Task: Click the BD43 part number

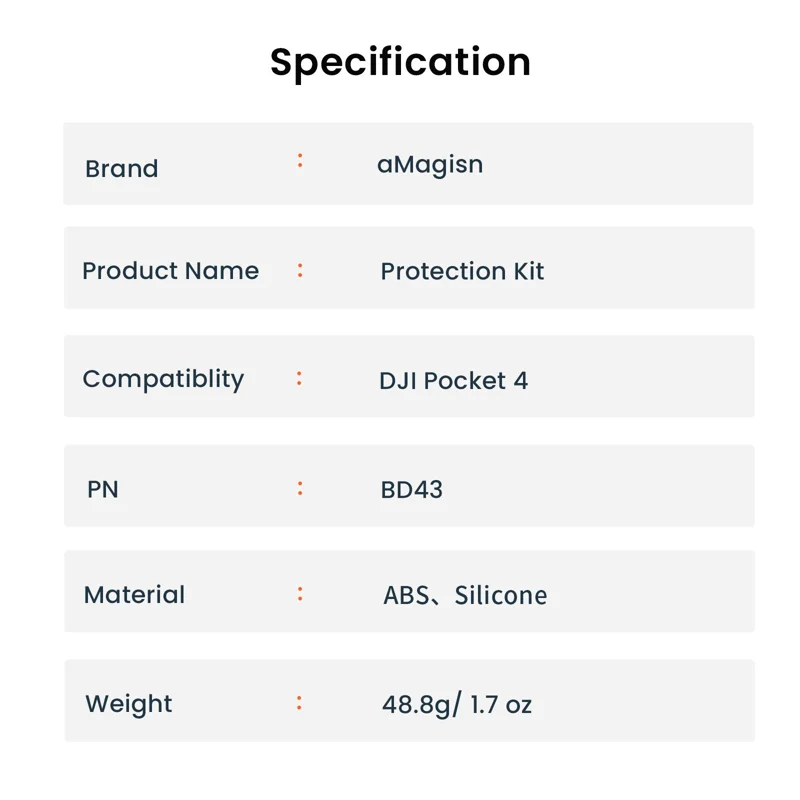Action: (x=412, y=490)
